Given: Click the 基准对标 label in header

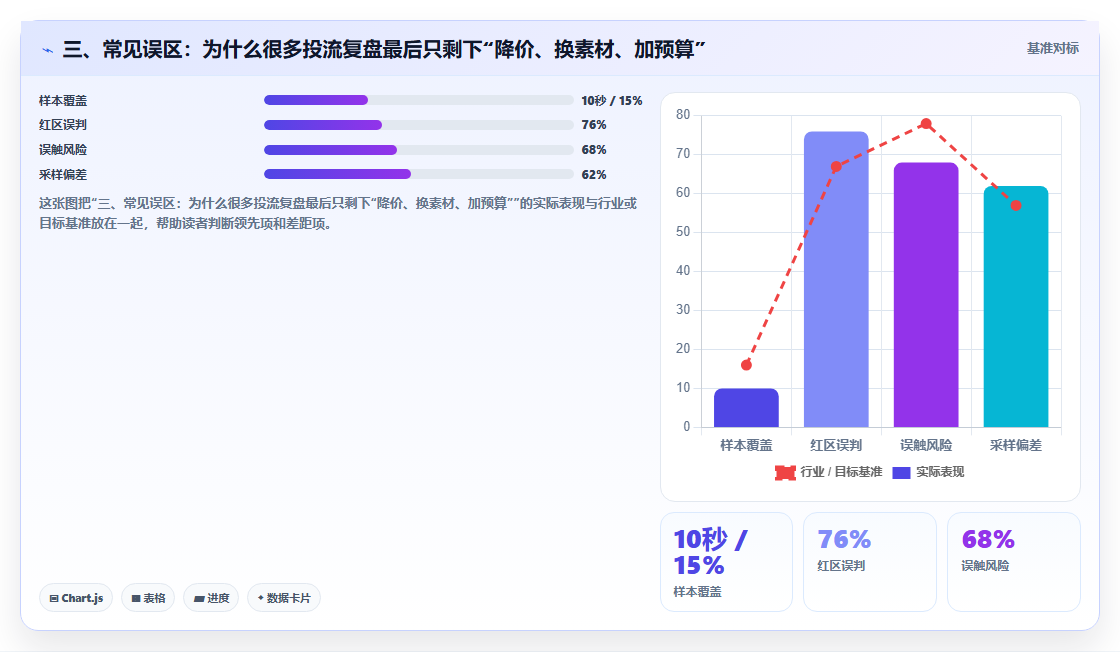Looking at the screenshot, I should (x=1052, y=49).
